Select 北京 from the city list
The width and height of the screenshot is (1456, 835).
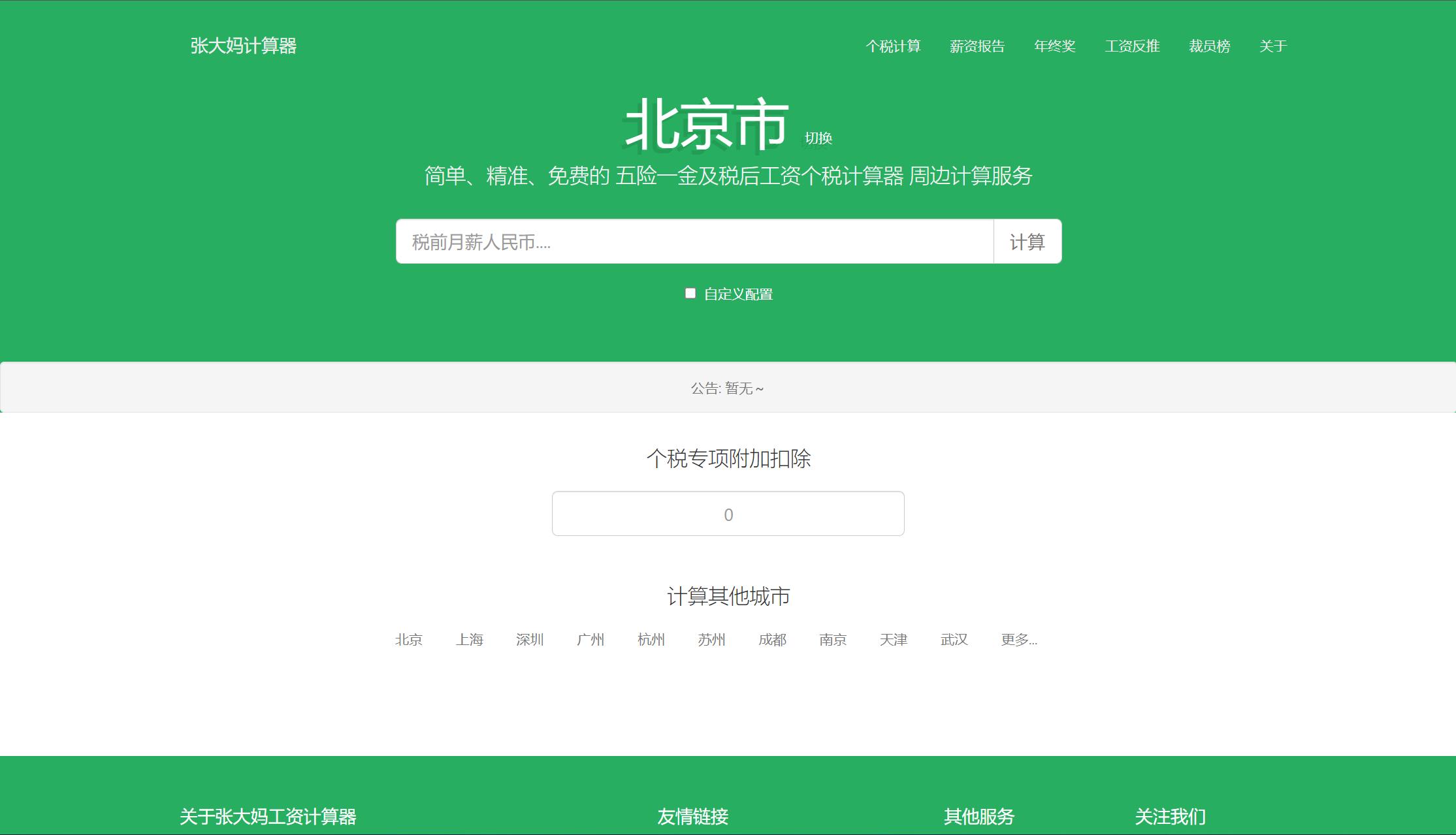coord(409,640)
